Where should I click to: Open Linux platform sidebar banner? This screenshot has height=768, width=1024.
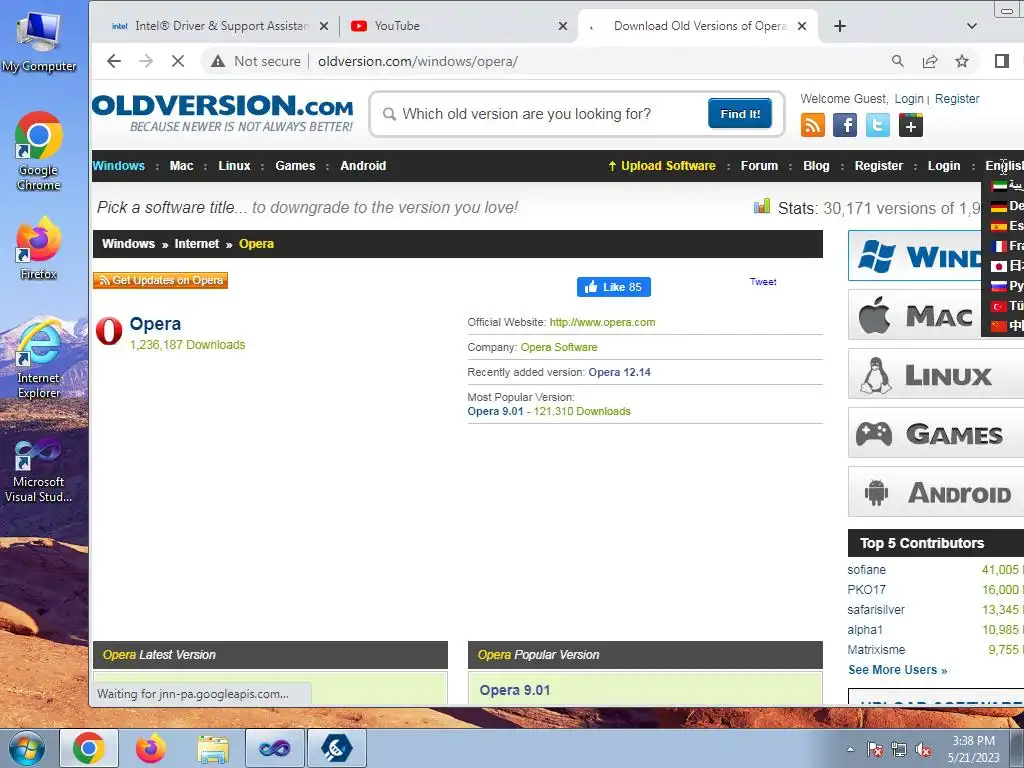(x=936, y=374)
